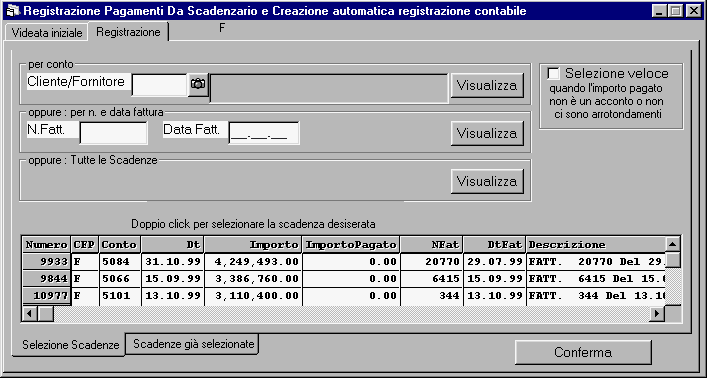707x378 pixels.
Task: Click the ImportoPagato column header
Action: [x=351, y=245]
